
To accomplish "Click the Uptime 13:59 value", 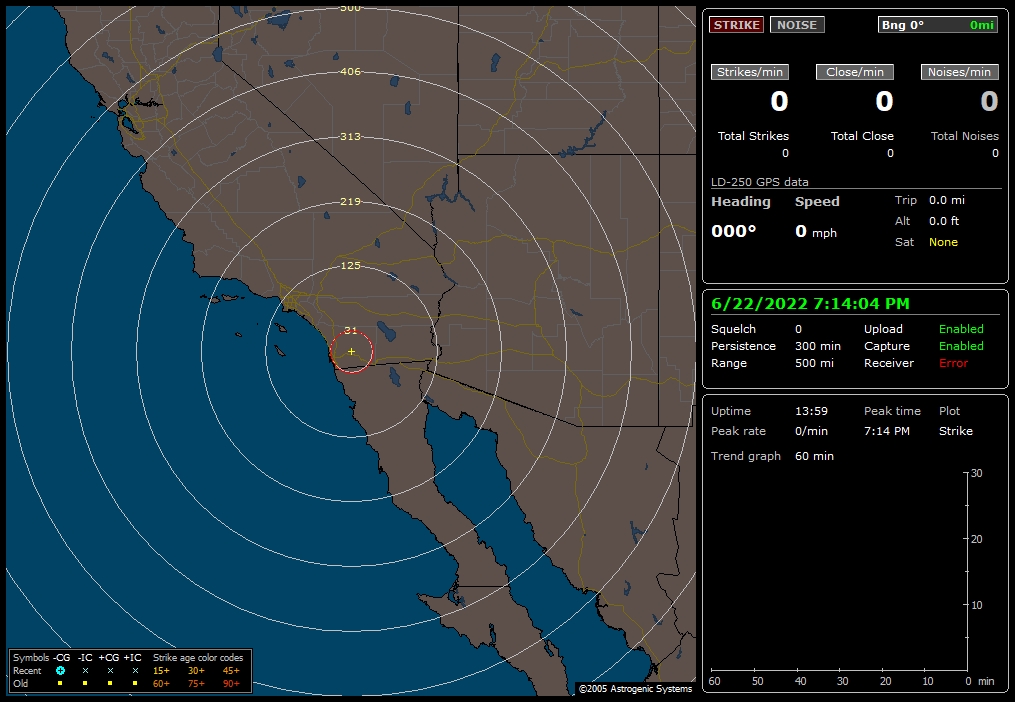I will pos(811,411).
